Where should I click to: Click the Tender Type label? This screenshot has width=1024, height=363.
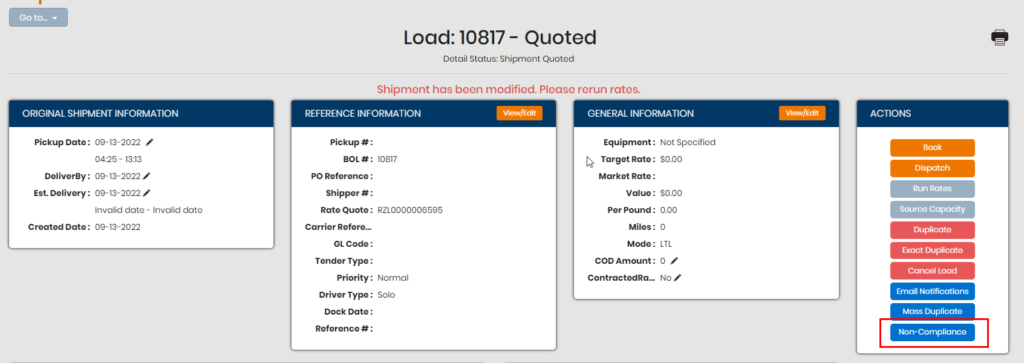344,260
